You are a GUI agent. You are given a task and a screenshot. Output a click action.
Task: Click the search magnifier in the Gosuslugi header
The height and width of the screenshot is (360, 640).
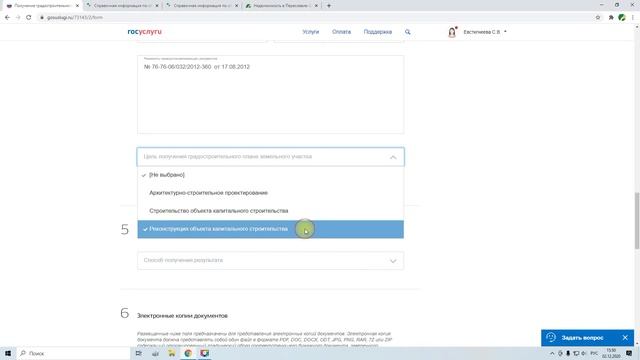click(x=407, y=32)
